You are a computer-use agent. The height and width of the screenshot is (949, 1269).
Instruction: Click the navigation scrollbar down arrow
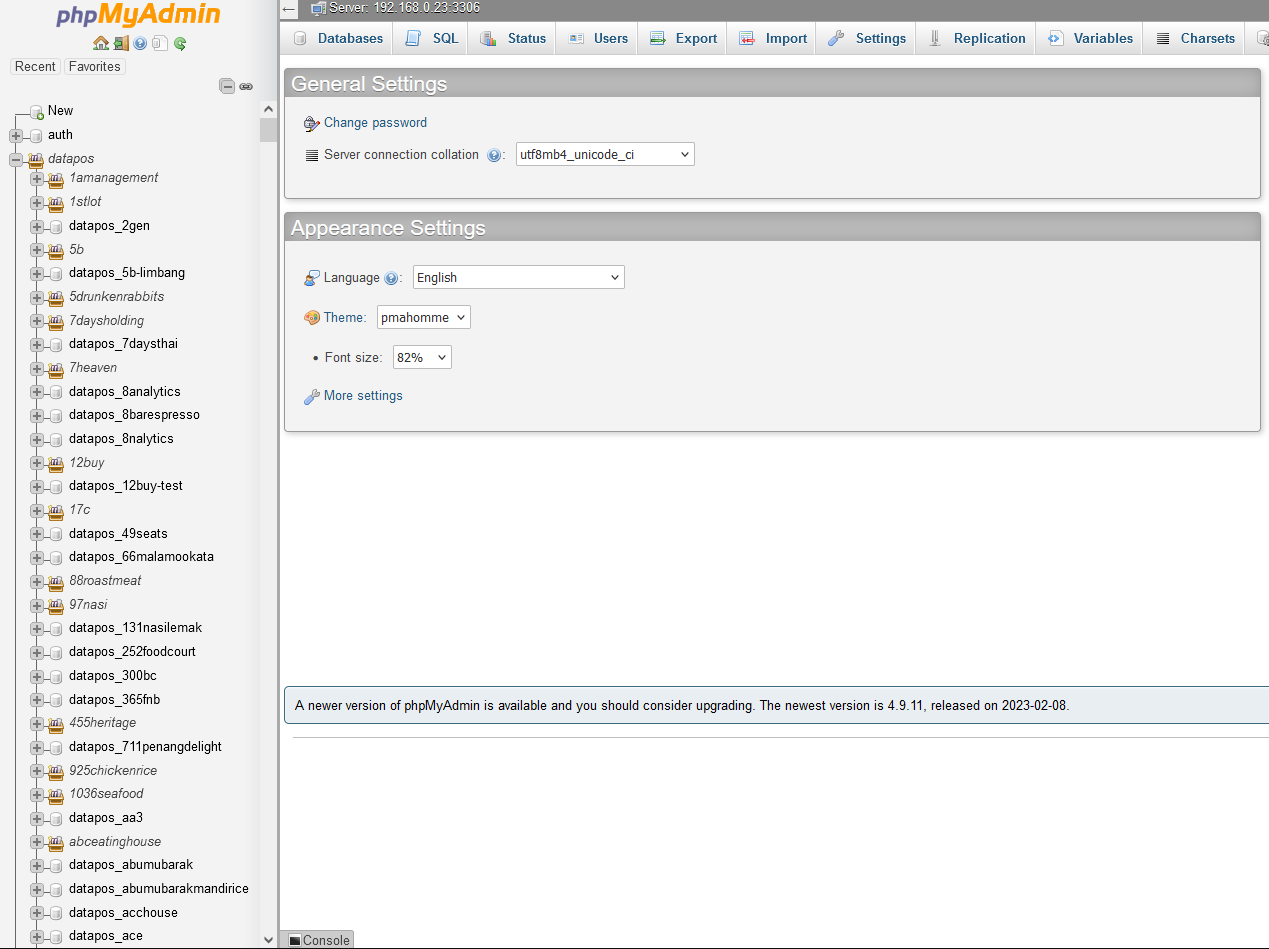[x=268, y=940]
